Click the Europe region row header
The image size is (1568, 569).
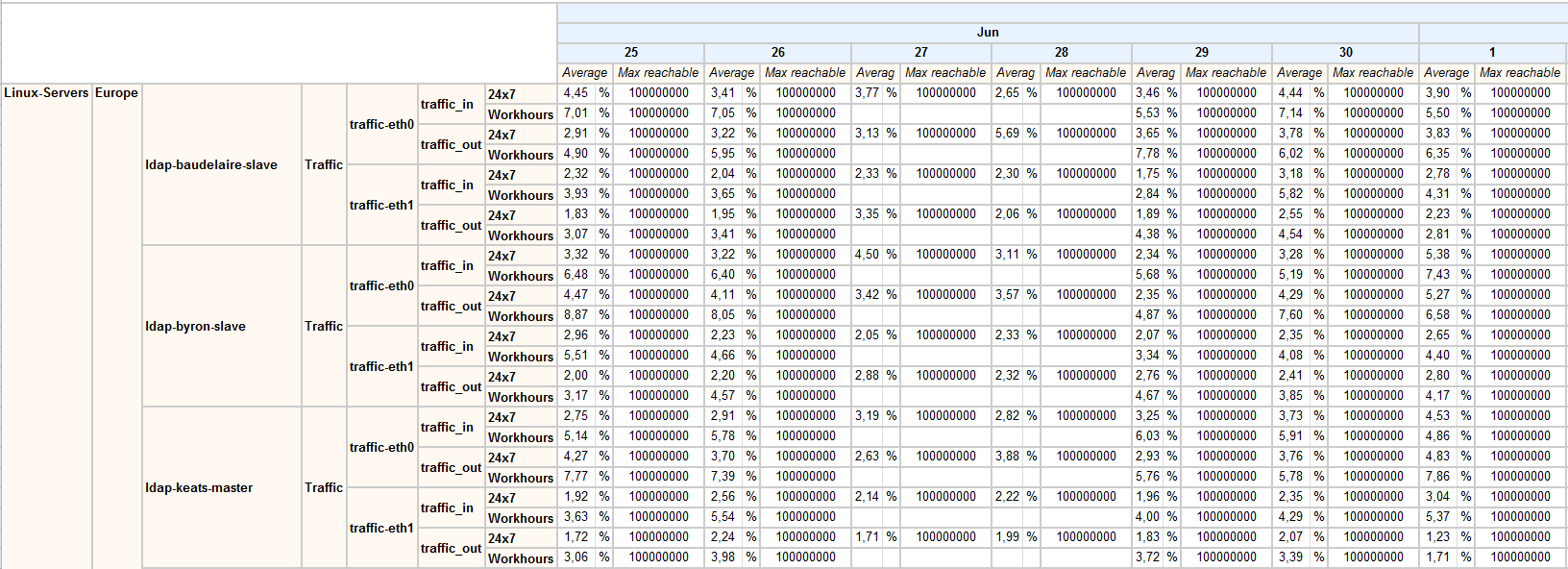point(116,93)
